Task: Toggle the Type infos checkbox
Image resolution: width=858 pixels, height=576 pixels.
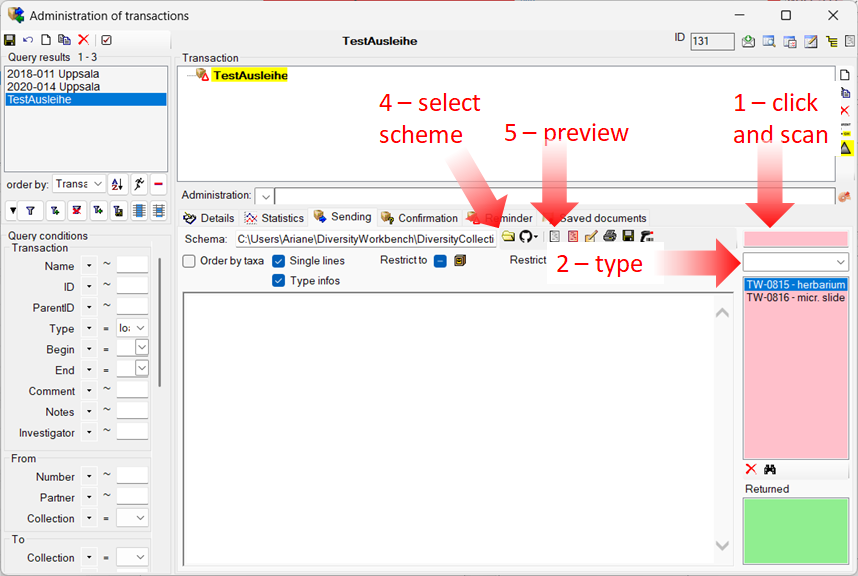Action: point(279,281)
